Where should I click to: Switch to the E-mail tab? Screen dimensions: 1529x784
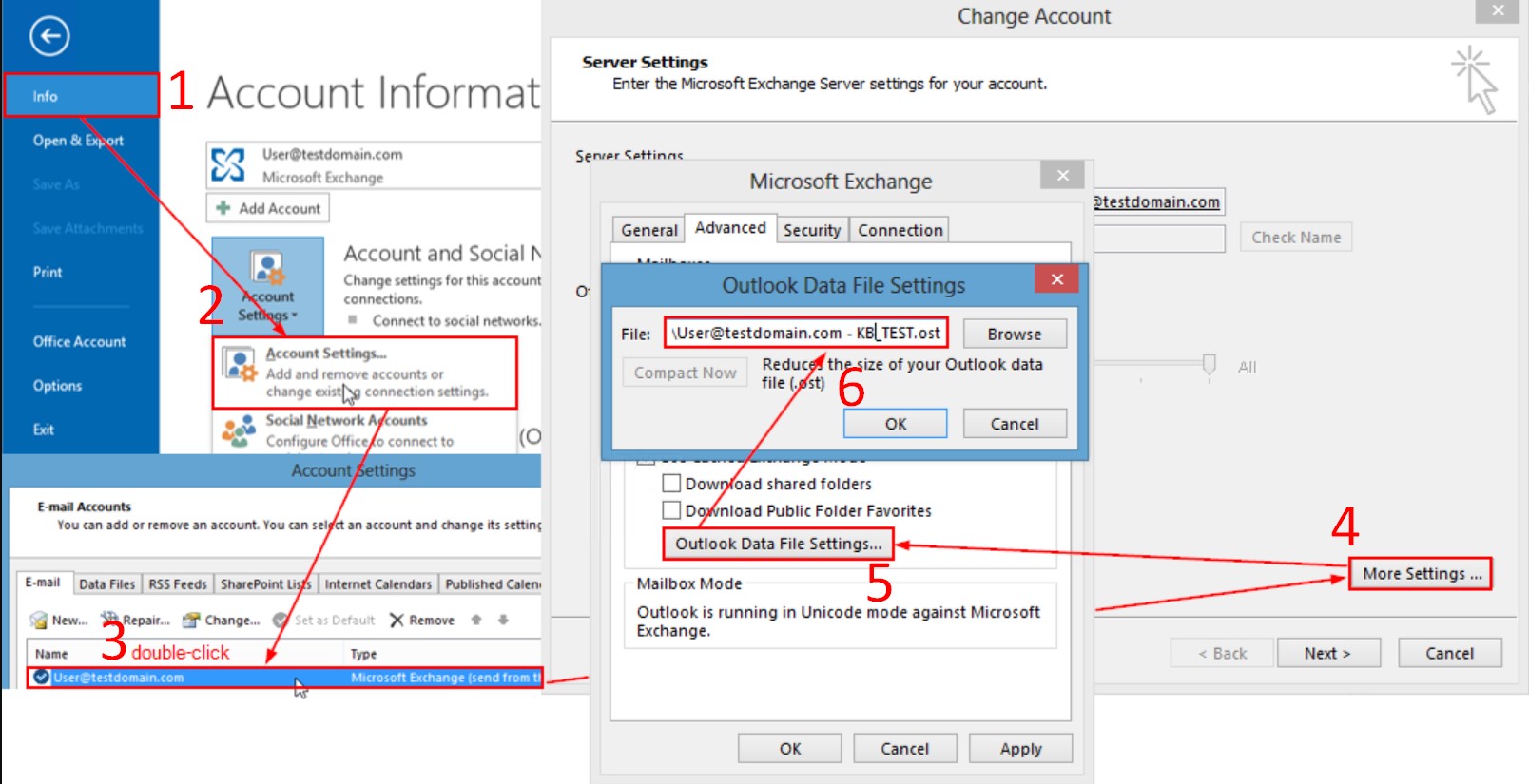coord(43,583)
